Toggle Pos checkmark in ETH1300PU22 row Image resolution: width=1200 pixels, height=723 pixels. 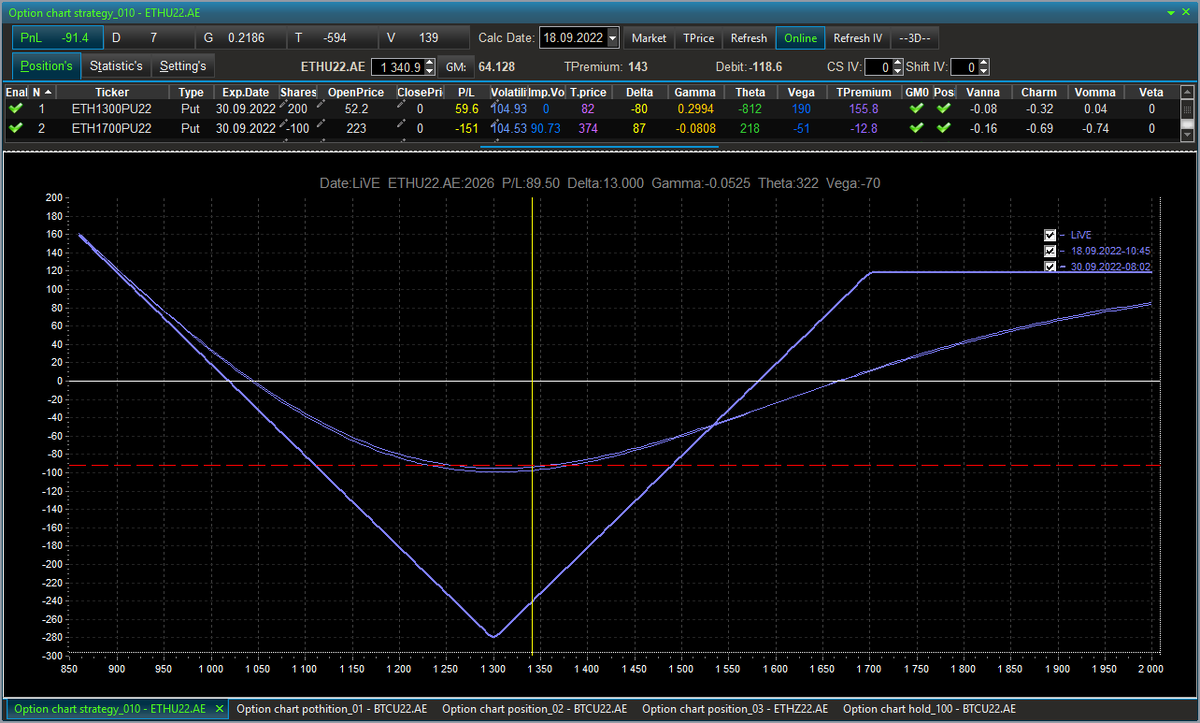[944, 108]
